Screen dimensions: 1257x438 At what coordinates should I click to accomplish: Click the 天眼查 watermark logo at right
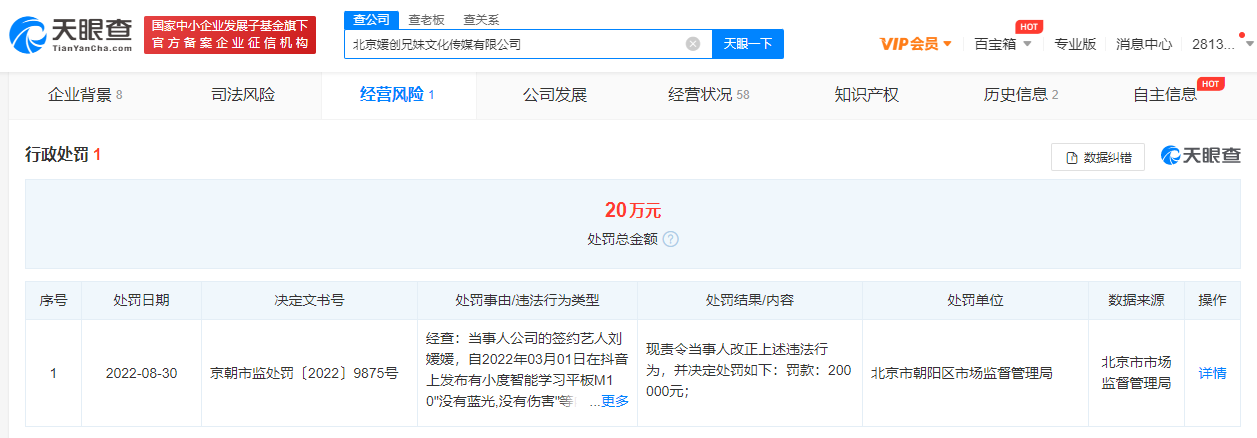coord(1201,156)
